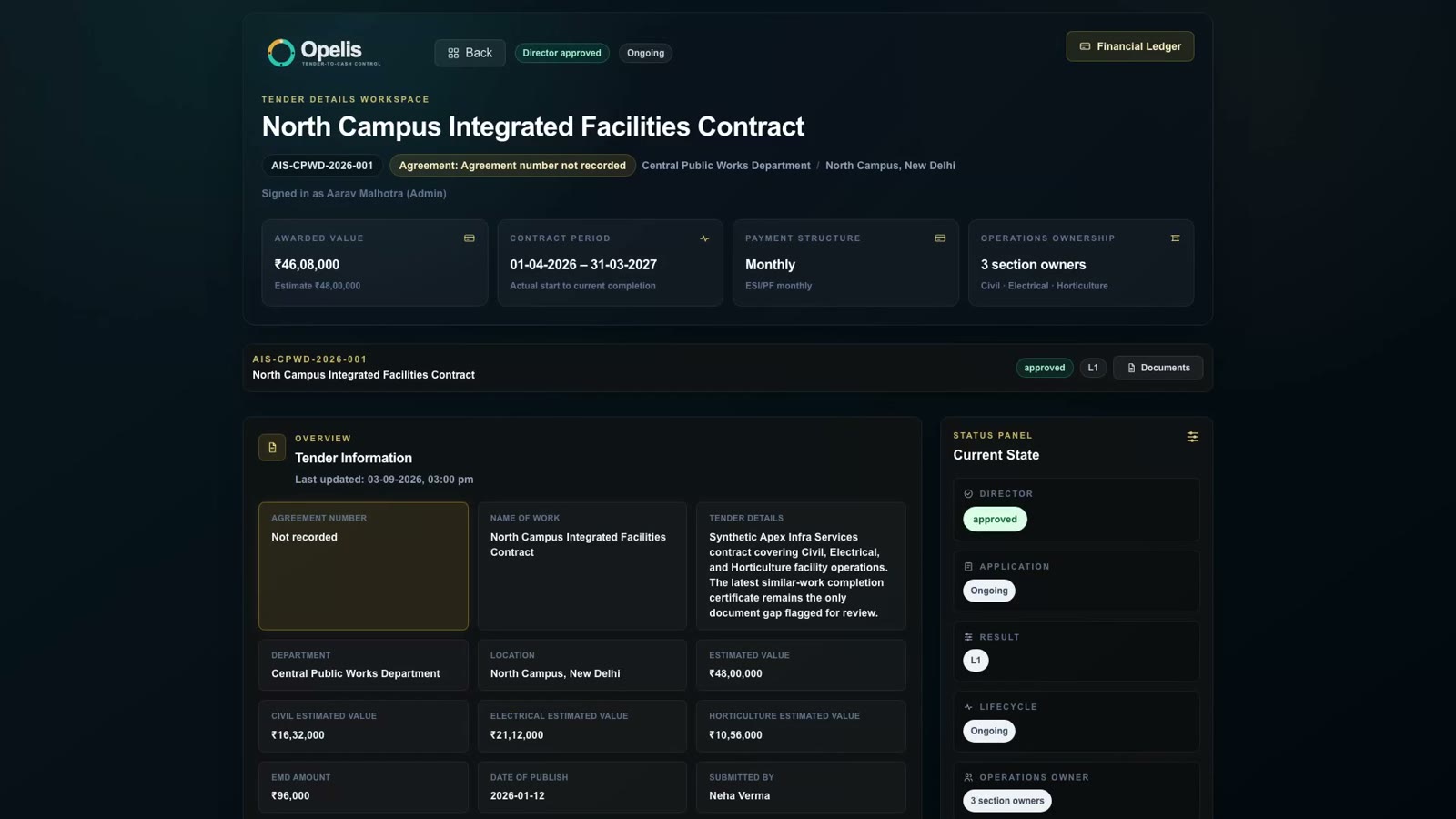Click the 3 section owners pill
This screenshot has height=819, width=1456.
1007,801
